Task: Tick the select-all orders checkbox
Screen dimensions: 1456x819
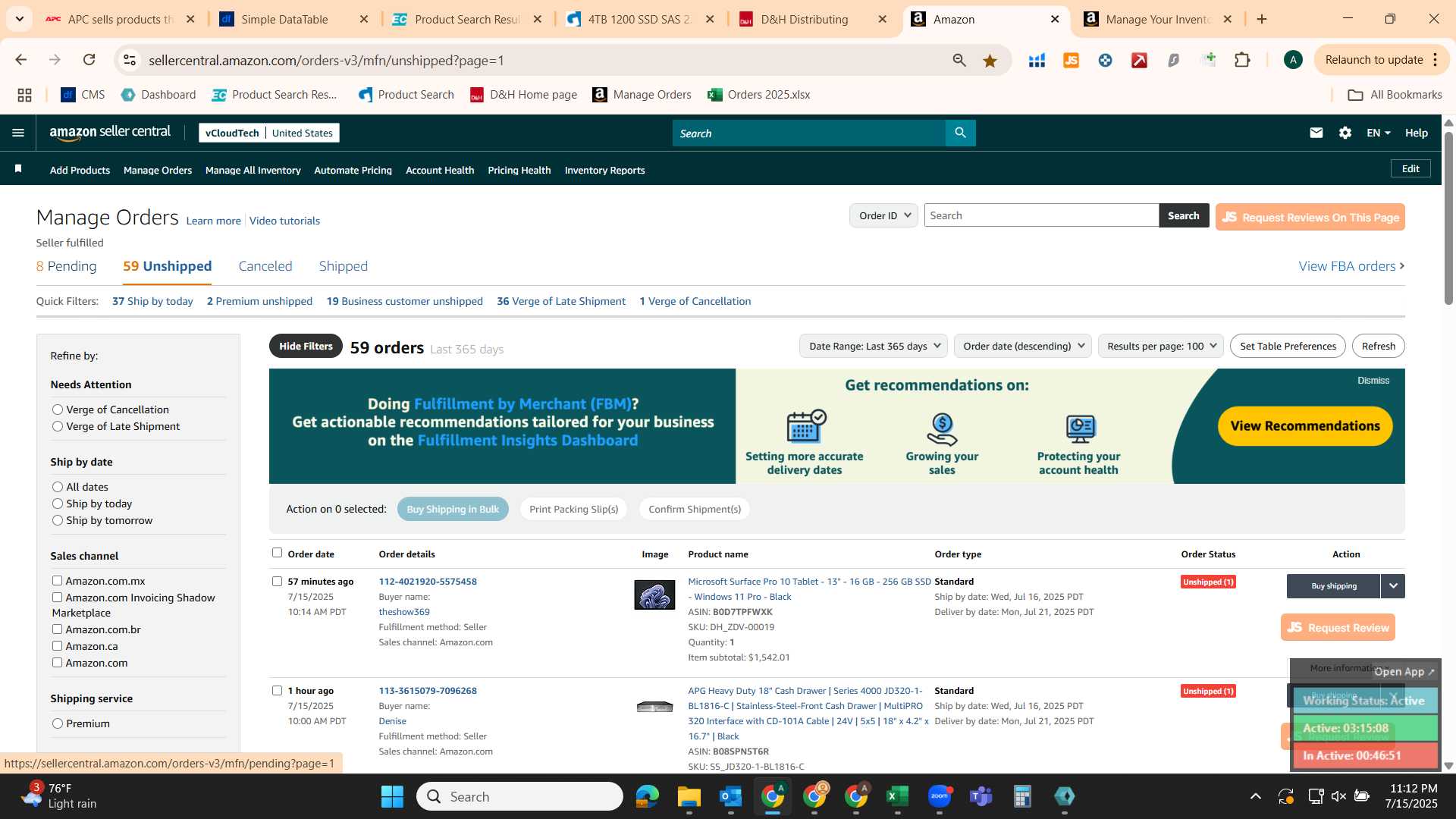Action: coord(277,553)
